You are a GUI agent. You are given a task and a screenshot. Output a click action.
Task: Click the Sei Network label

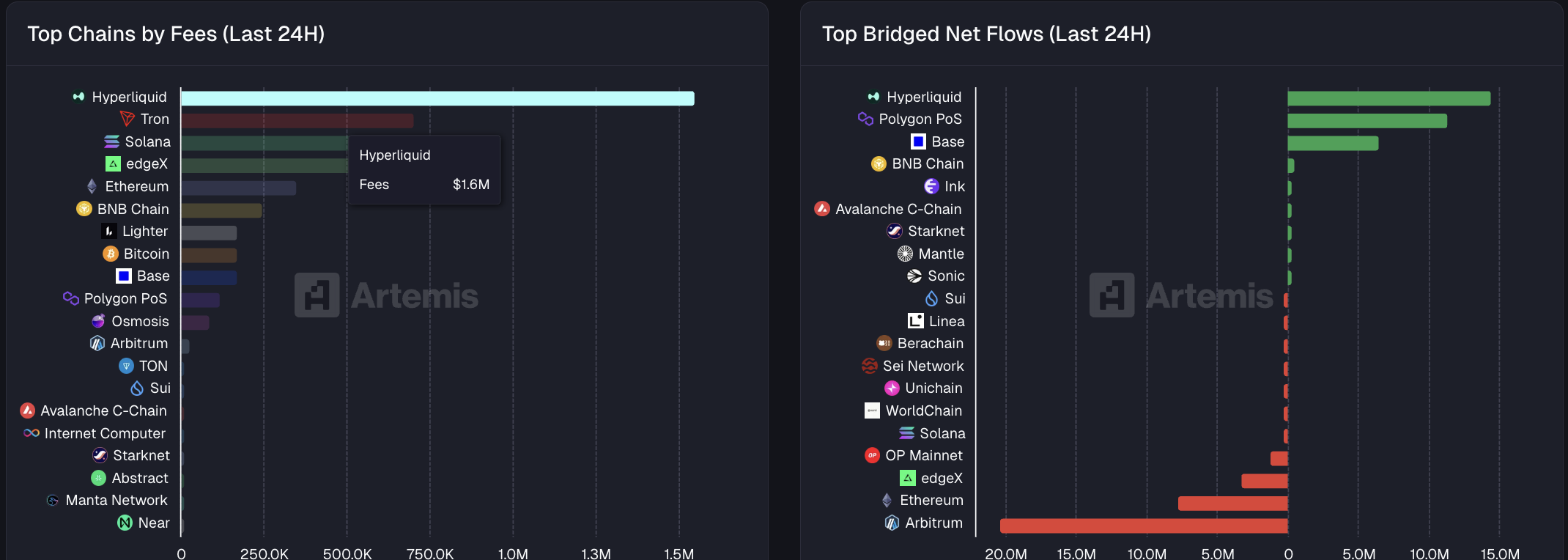[923, 366]
